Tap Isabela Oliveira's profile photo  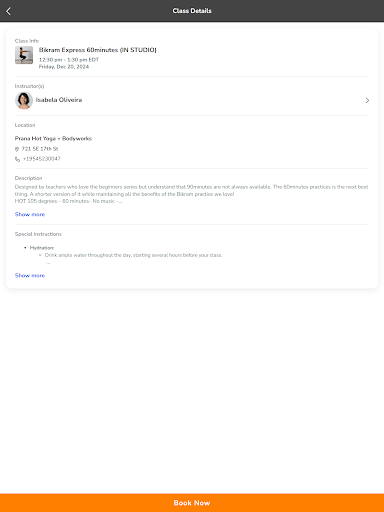(x=24, y=100)
